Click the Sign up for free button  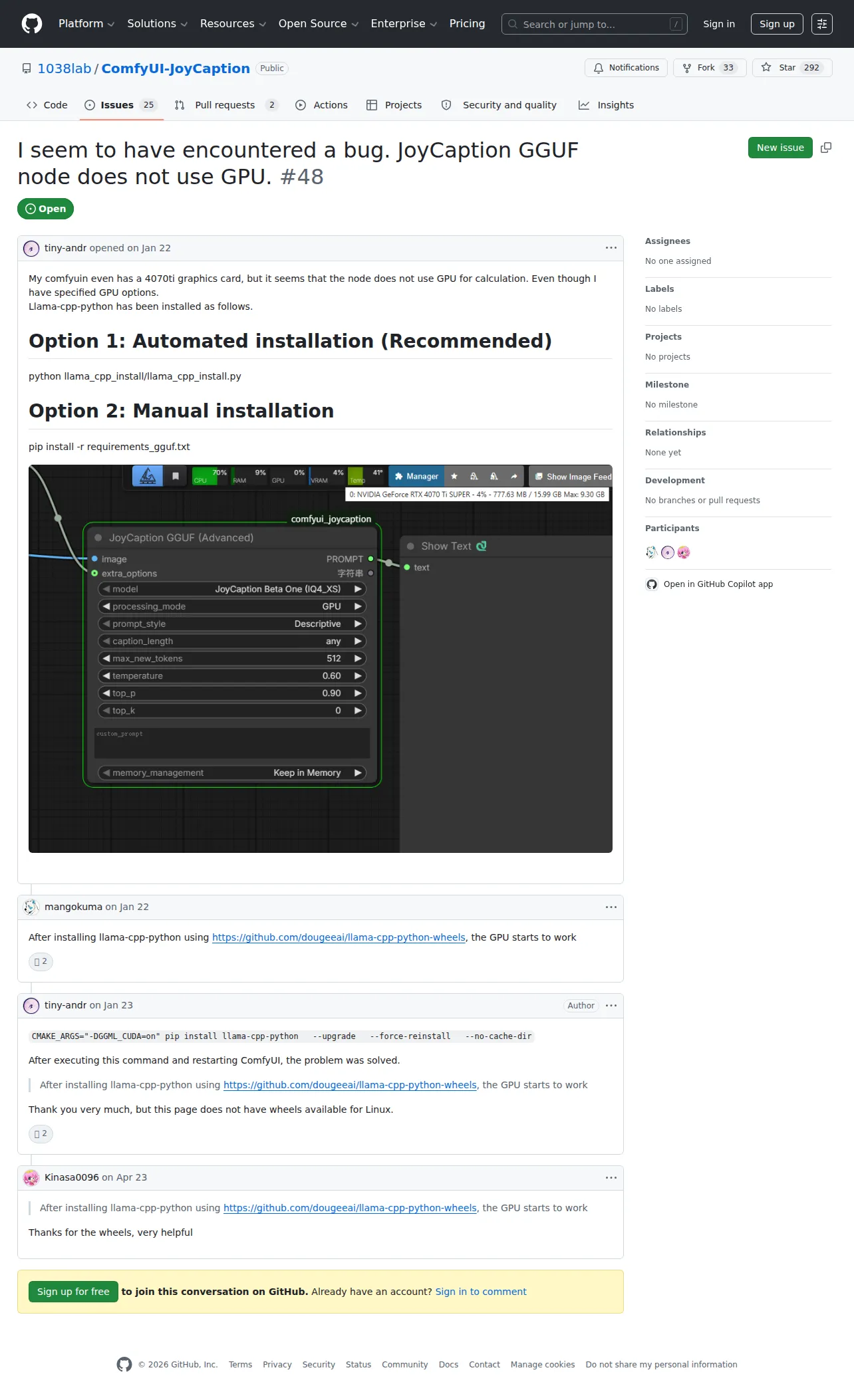coord(73,1292)
